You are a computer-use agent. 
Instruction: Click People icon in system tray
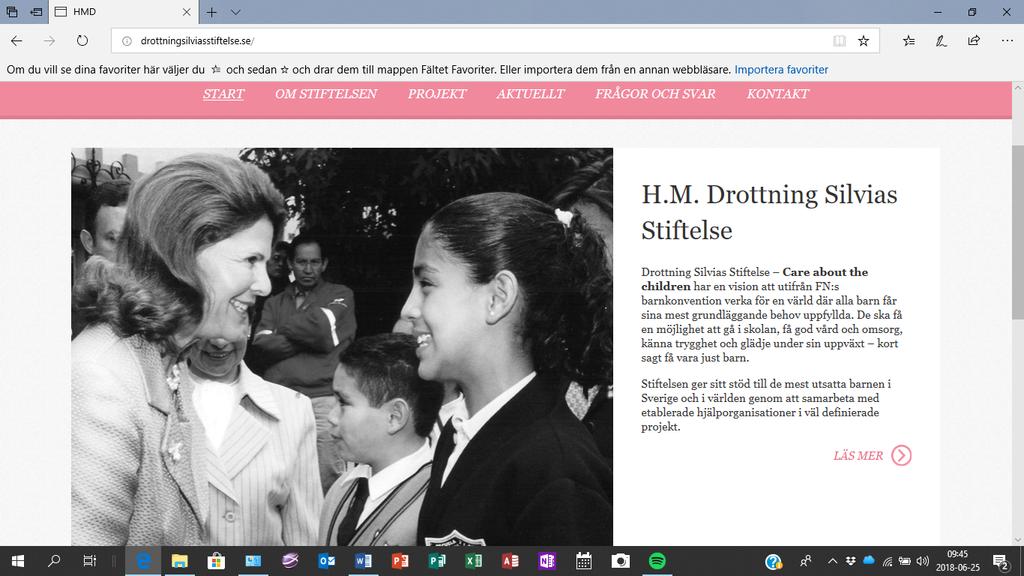[x=806, y=561]
